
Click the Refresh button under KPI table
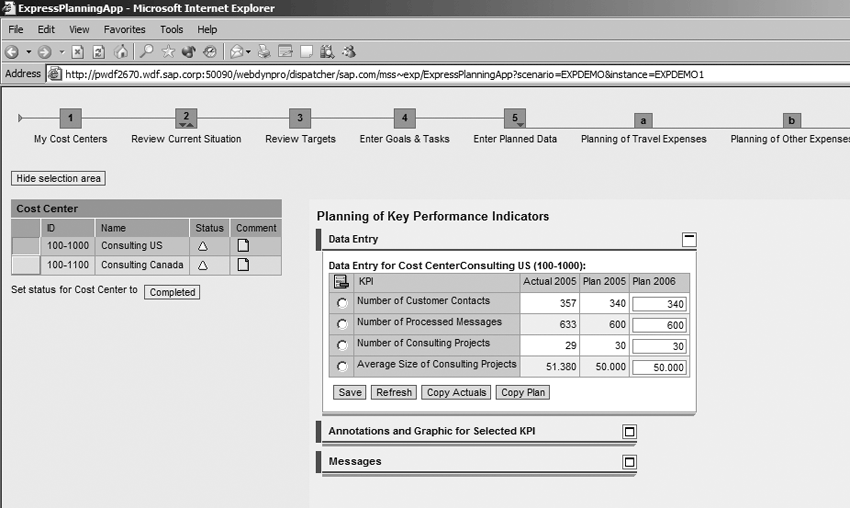click(394, 393)
